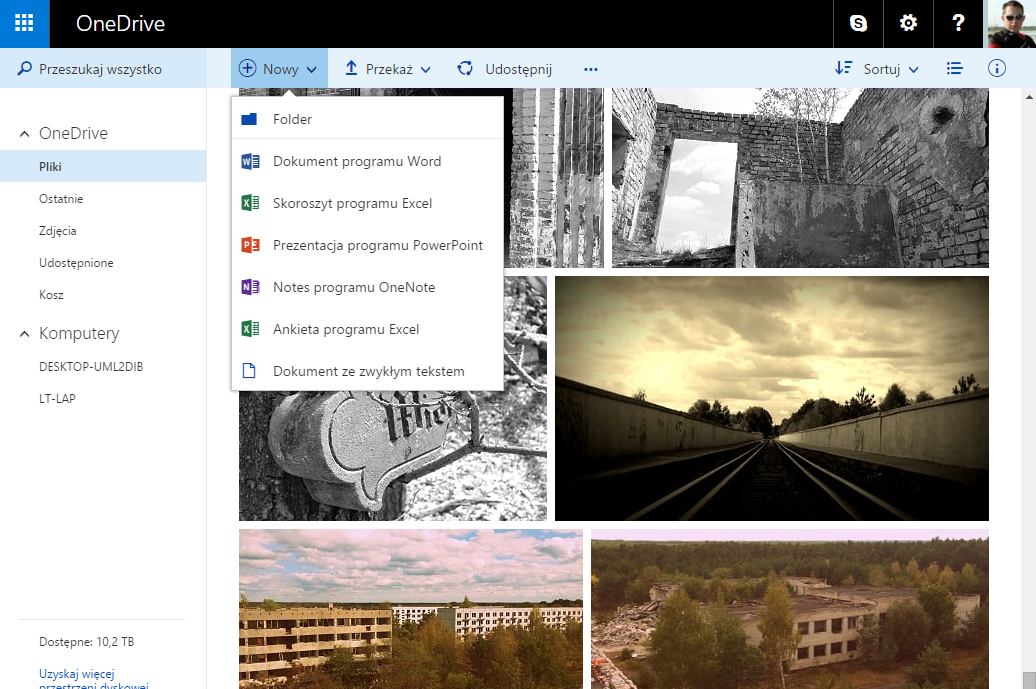The width and height of the screenshot is (1036, 689).
Task: Open Skype chat icon in header
Action: click(x=858, y=24)
